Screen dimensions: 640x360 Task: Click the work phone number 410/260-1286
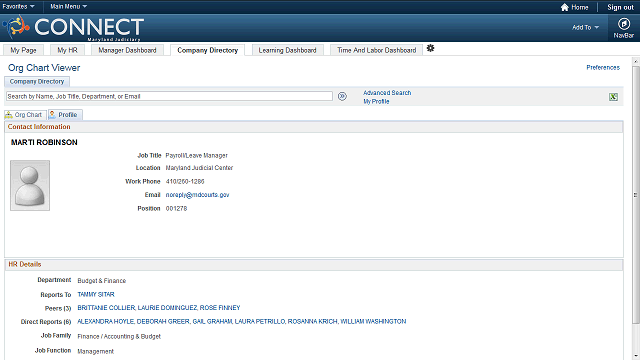pyautogui.click(x=185, y=181)
